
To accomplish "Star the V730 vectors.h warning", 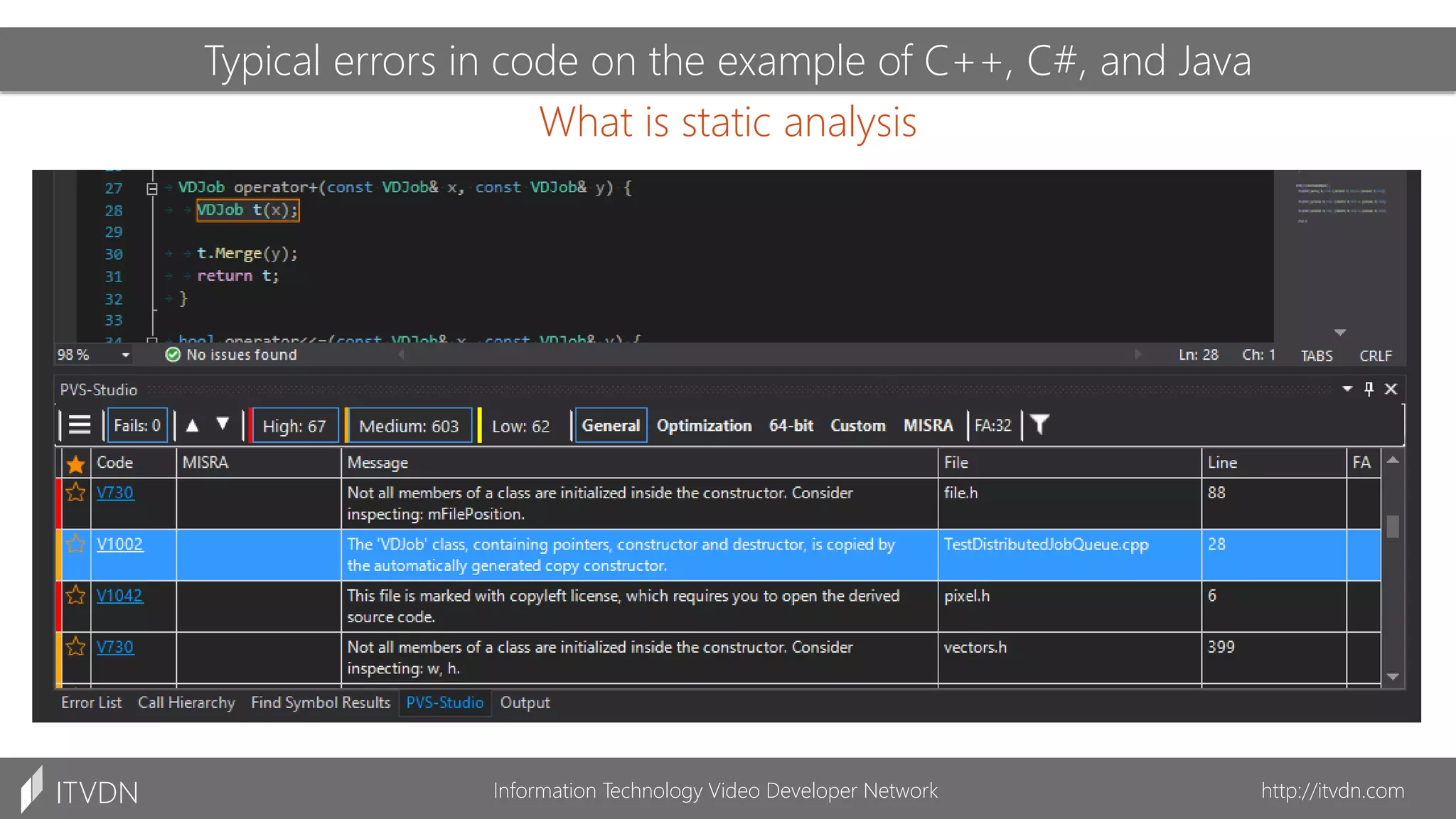I will [x=75, y=646].
